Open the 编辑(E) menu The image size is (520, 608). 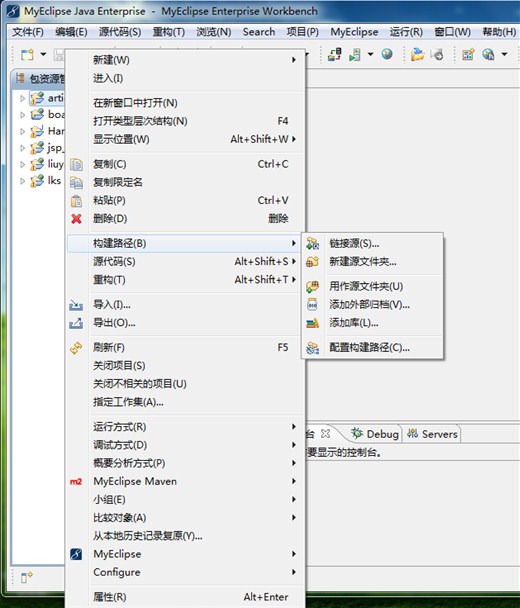[71, 32]
